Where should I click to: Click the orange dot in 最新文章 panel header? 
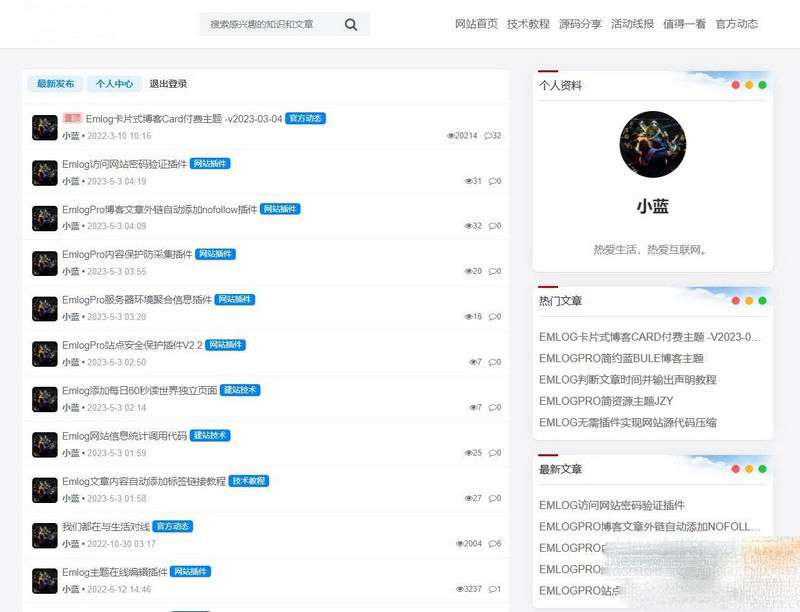tap(749, 469)
